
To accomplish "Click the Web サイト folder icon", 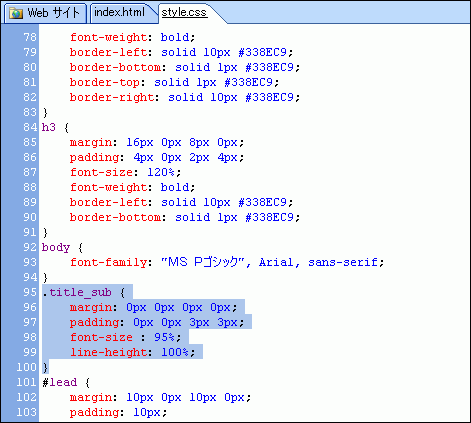I will 16,13.
